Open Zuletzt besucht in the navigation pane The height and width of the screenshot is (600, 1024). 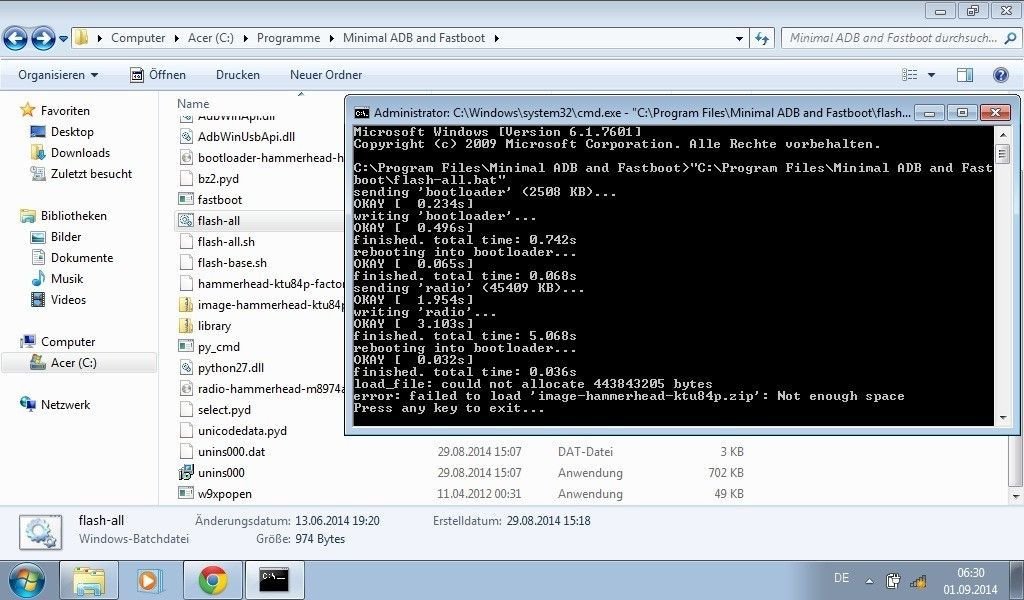point(91,174)
